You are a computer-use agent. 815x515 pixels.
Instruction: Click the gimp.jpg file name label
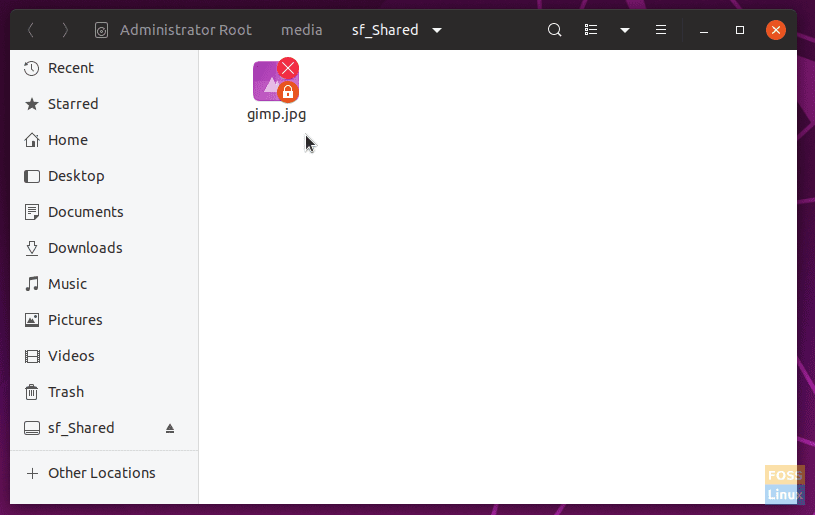click(277, 115)
